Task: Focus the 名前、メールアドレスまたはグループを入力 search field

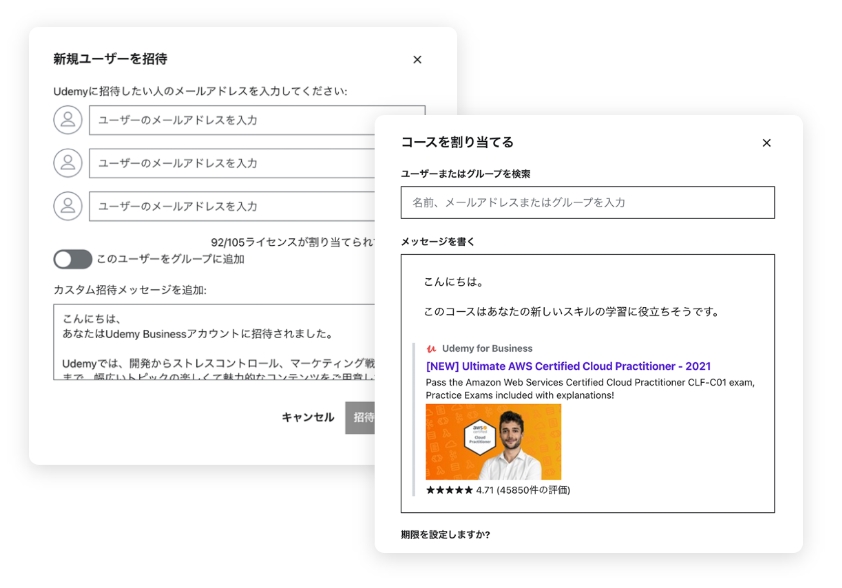Action: (x=587, y=202)
